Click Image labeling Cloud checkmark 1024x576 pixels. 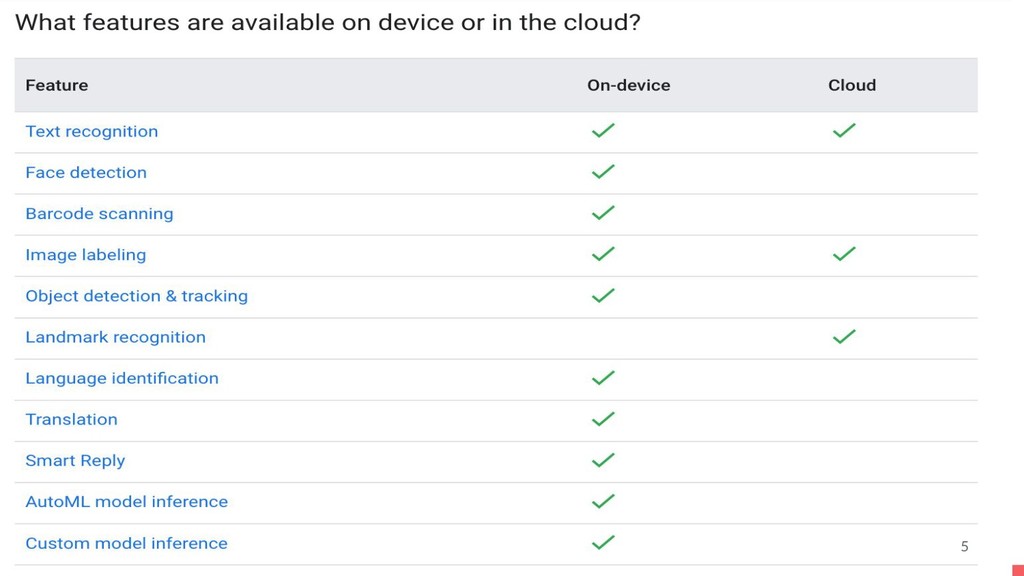coord(844,254)
